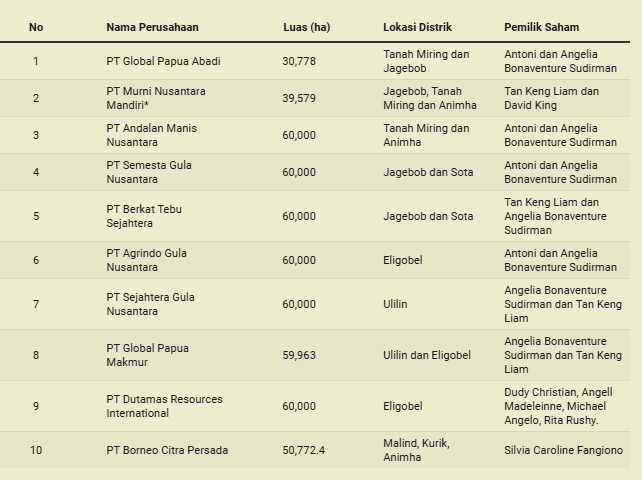Click the "Pemilik Saham" column header
Viewport: 642px width, 480px height.
coord(541,27)
